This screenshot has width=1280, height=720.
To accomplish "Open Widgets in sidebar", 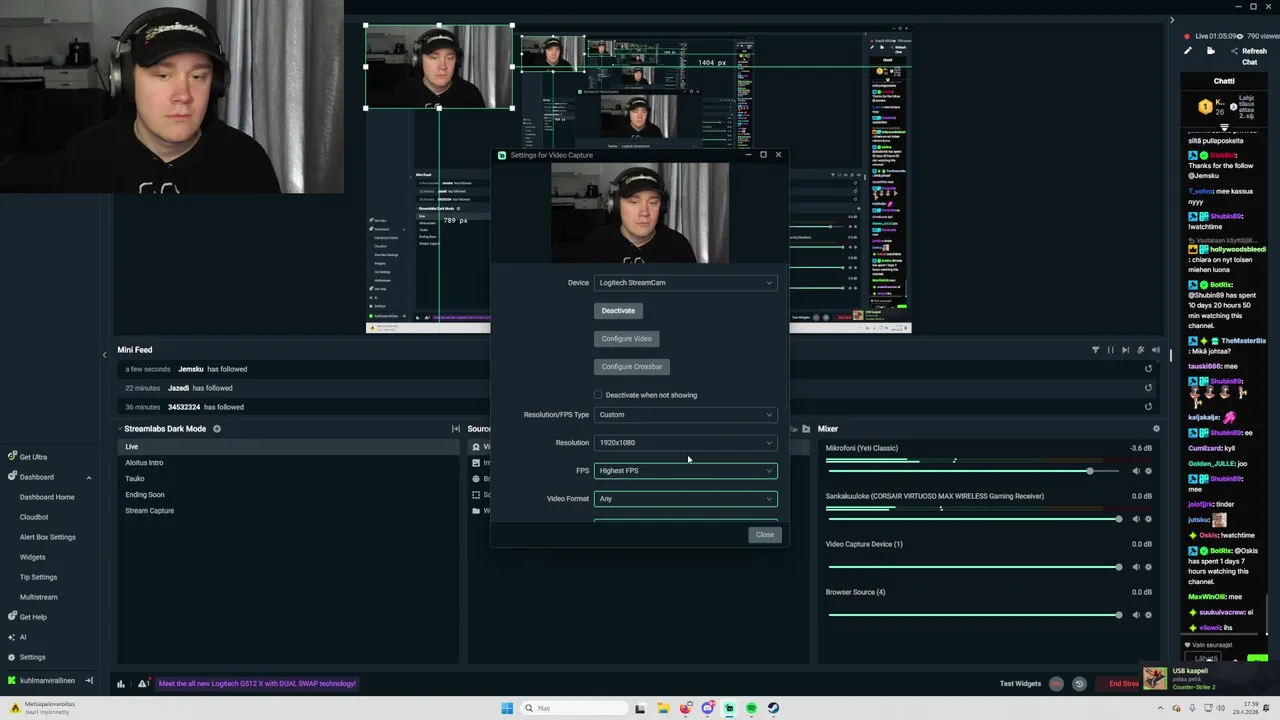I will (32, 557).
